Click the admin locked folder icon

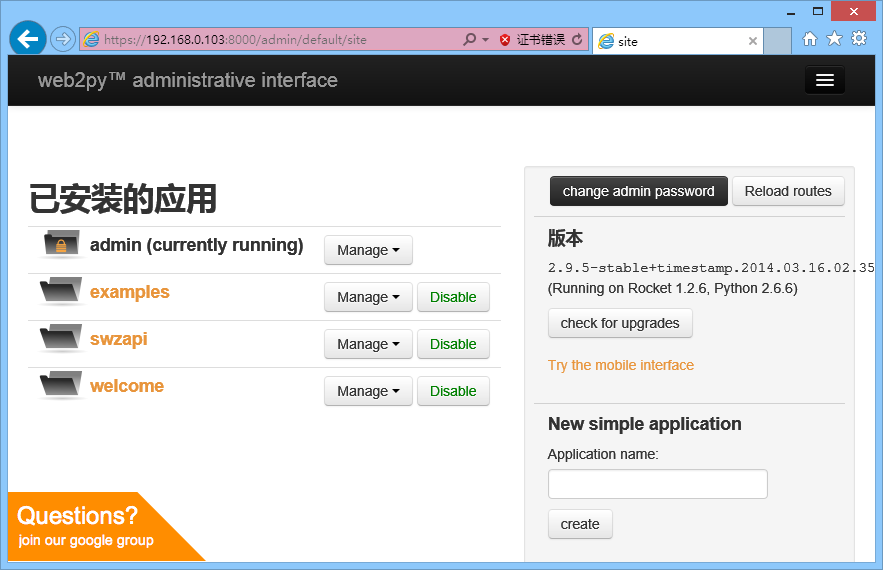pos(61,244)
